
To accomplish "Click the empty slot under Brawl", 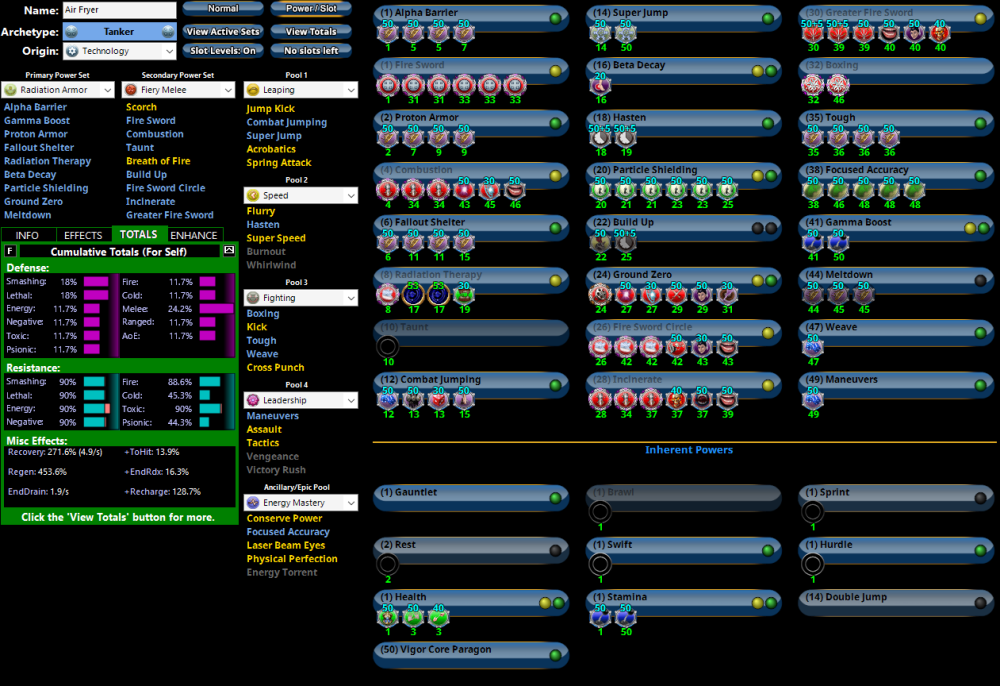I will point(600,511).
